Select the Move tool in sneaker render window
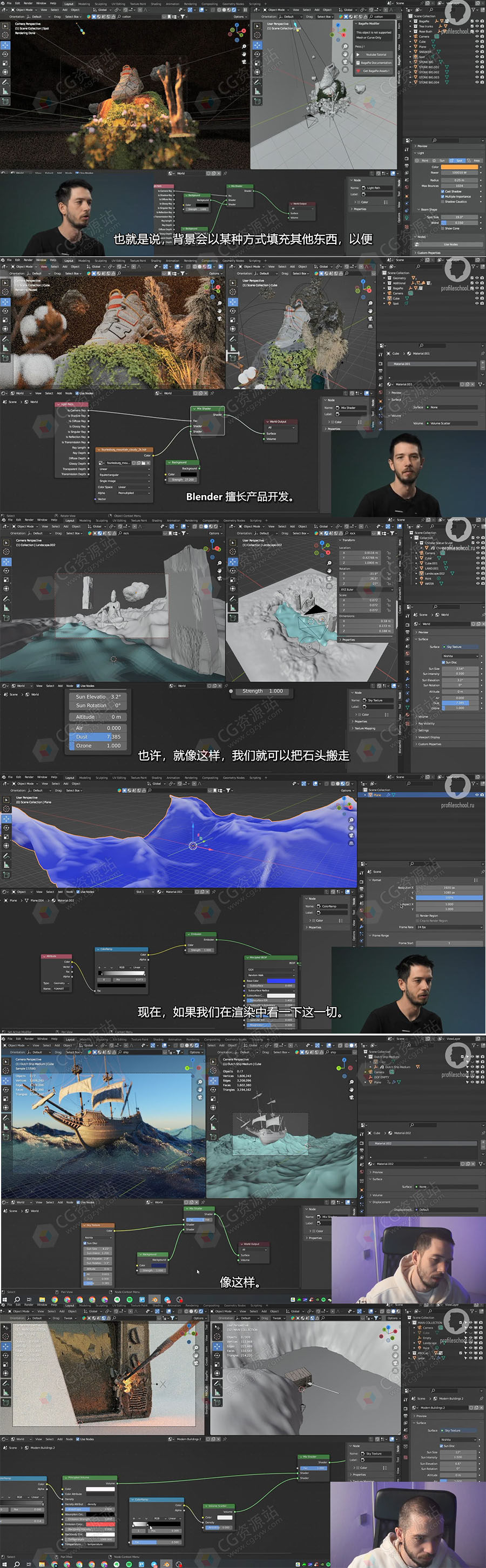The image size is (486, 1568). pyautogui.click(x=5, y=45)
